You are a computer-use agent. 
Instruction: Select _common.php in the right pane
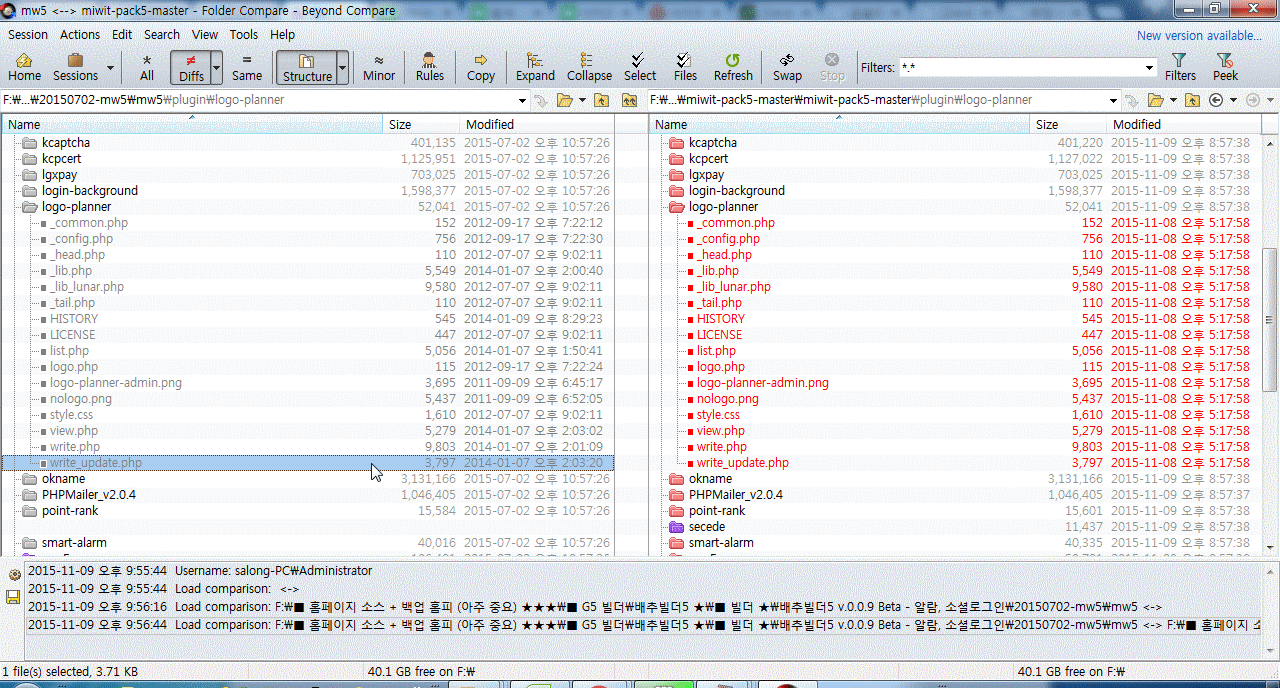point(736,223)
